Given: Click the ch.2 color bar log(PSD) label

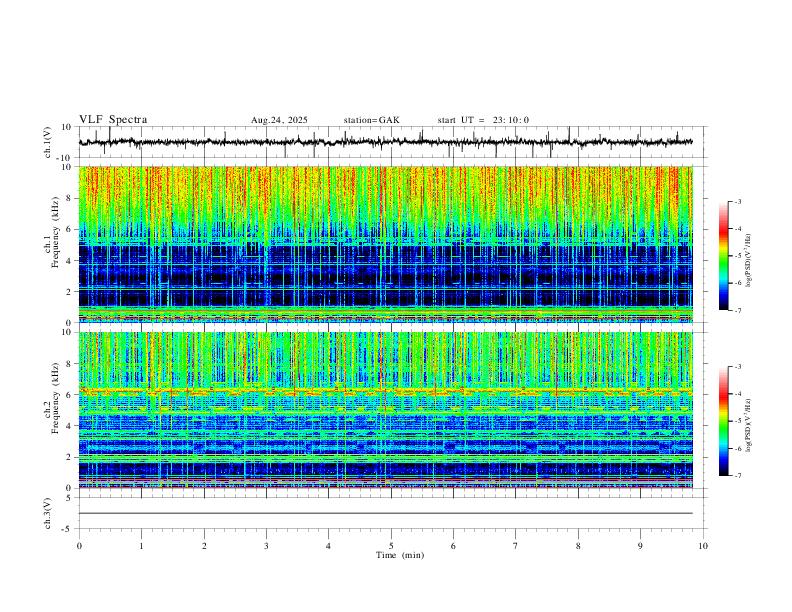Looking at the screenshot, I should (x=748, y=425).
